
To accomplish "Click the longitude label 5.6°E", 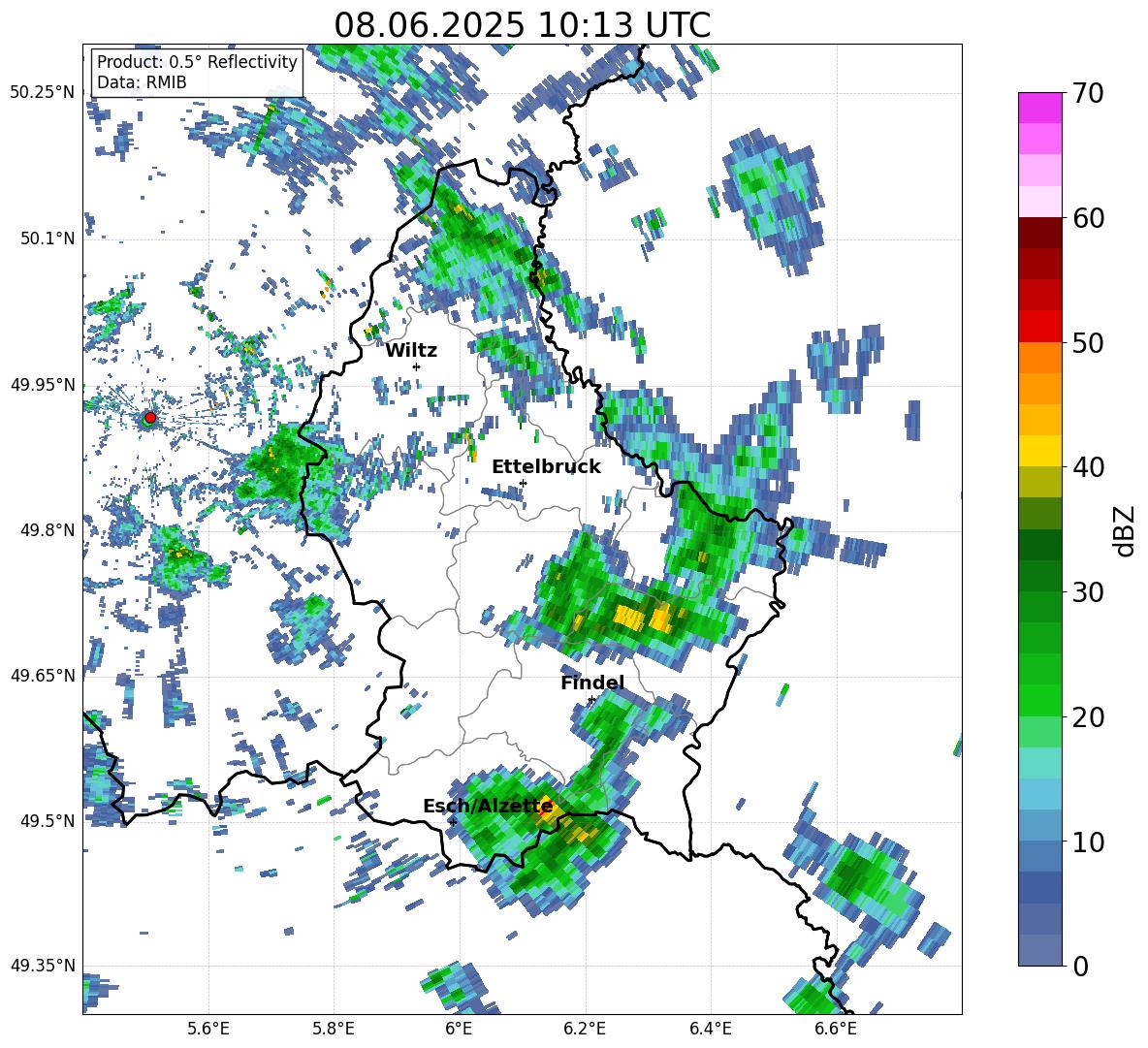I will click(208, 1029).
